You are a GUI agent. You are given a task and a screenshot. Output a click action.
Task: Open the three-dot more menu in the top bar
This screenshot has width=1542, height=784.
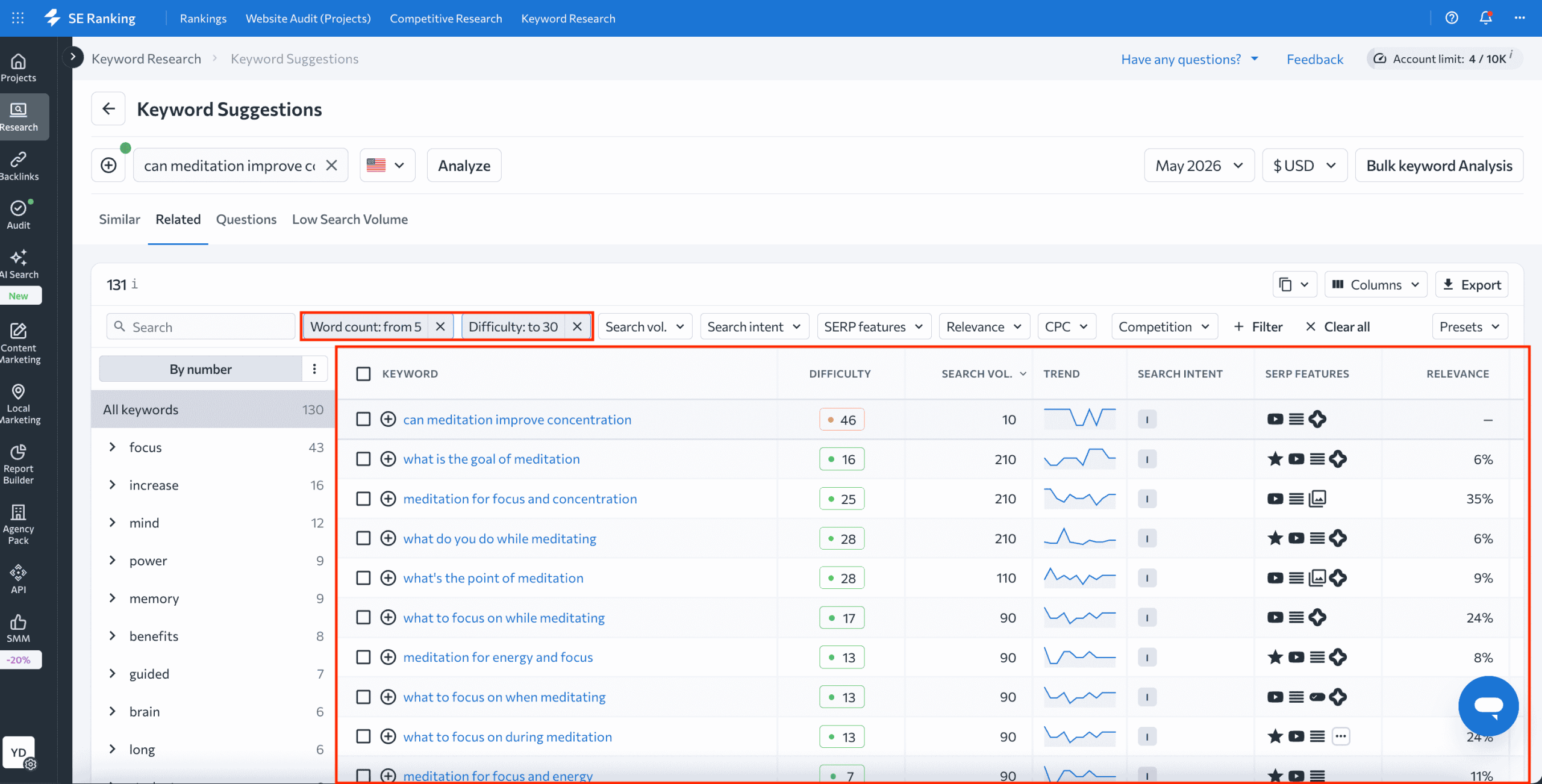click(x=1520, y=18)
